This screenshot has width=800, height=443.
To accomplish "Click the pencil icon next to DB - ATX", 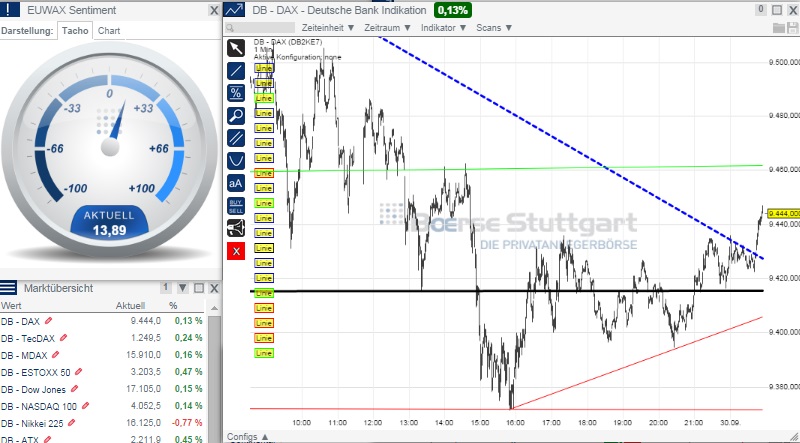I will (47, 439).
